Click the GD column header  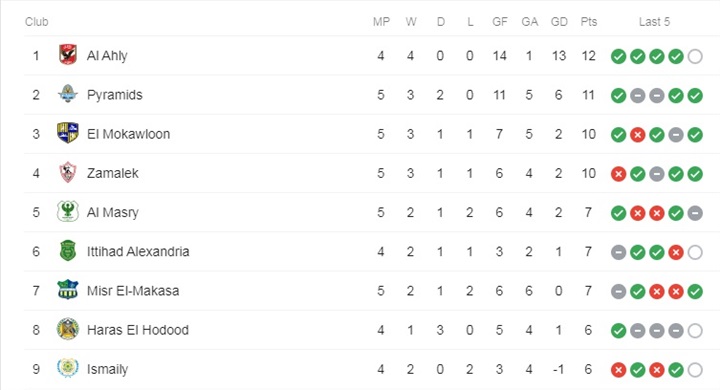point(559,22)
